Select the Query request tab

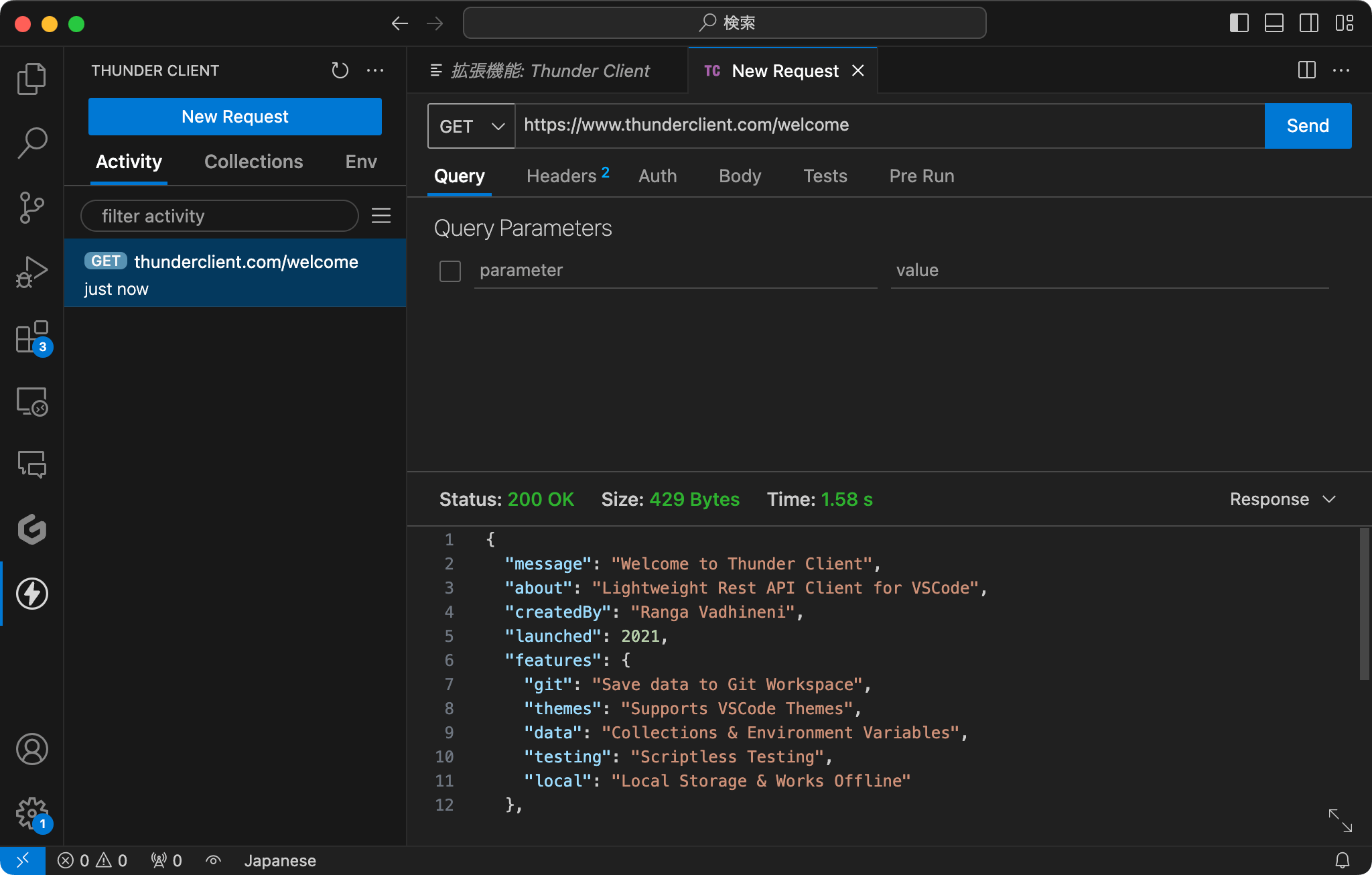click(x=459, y=176)
